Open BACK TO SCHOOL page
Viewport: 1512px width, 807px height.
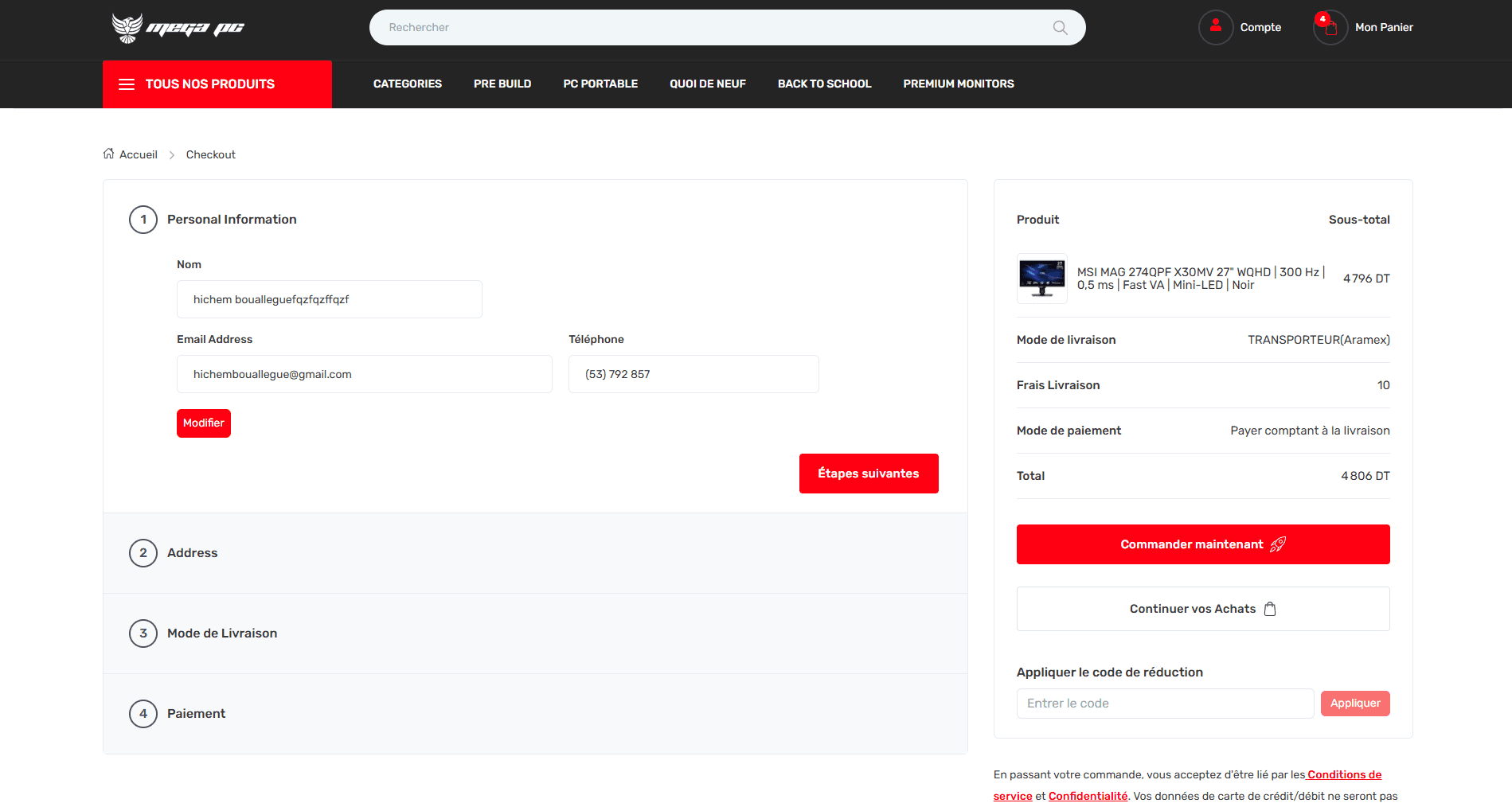click(824, 84)
